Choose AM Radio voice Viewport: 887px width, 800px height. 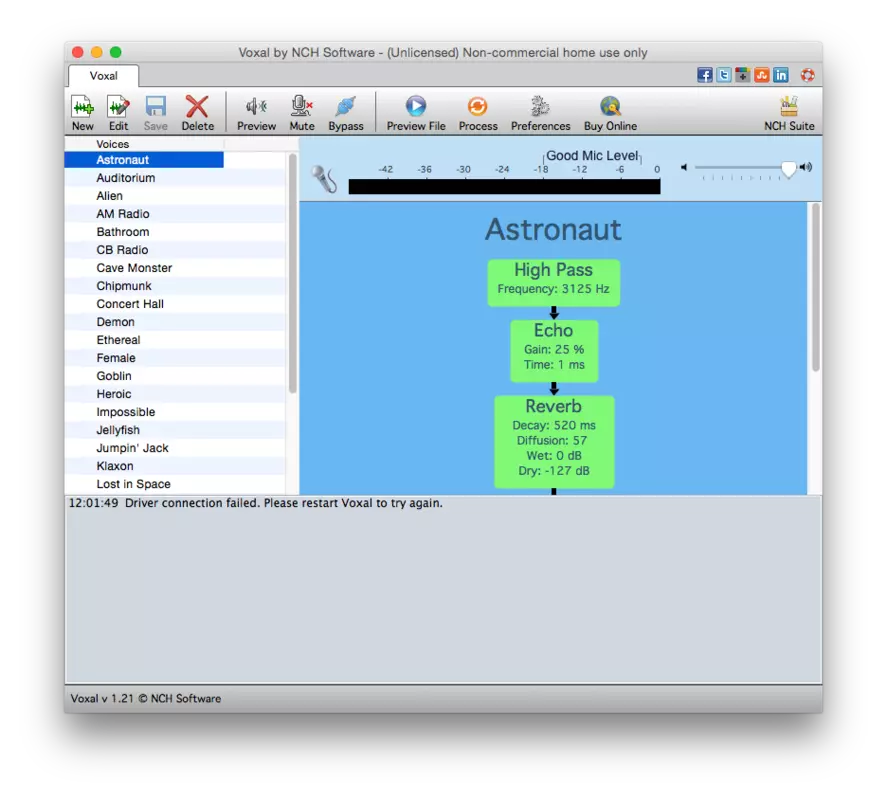coord(175,214)
